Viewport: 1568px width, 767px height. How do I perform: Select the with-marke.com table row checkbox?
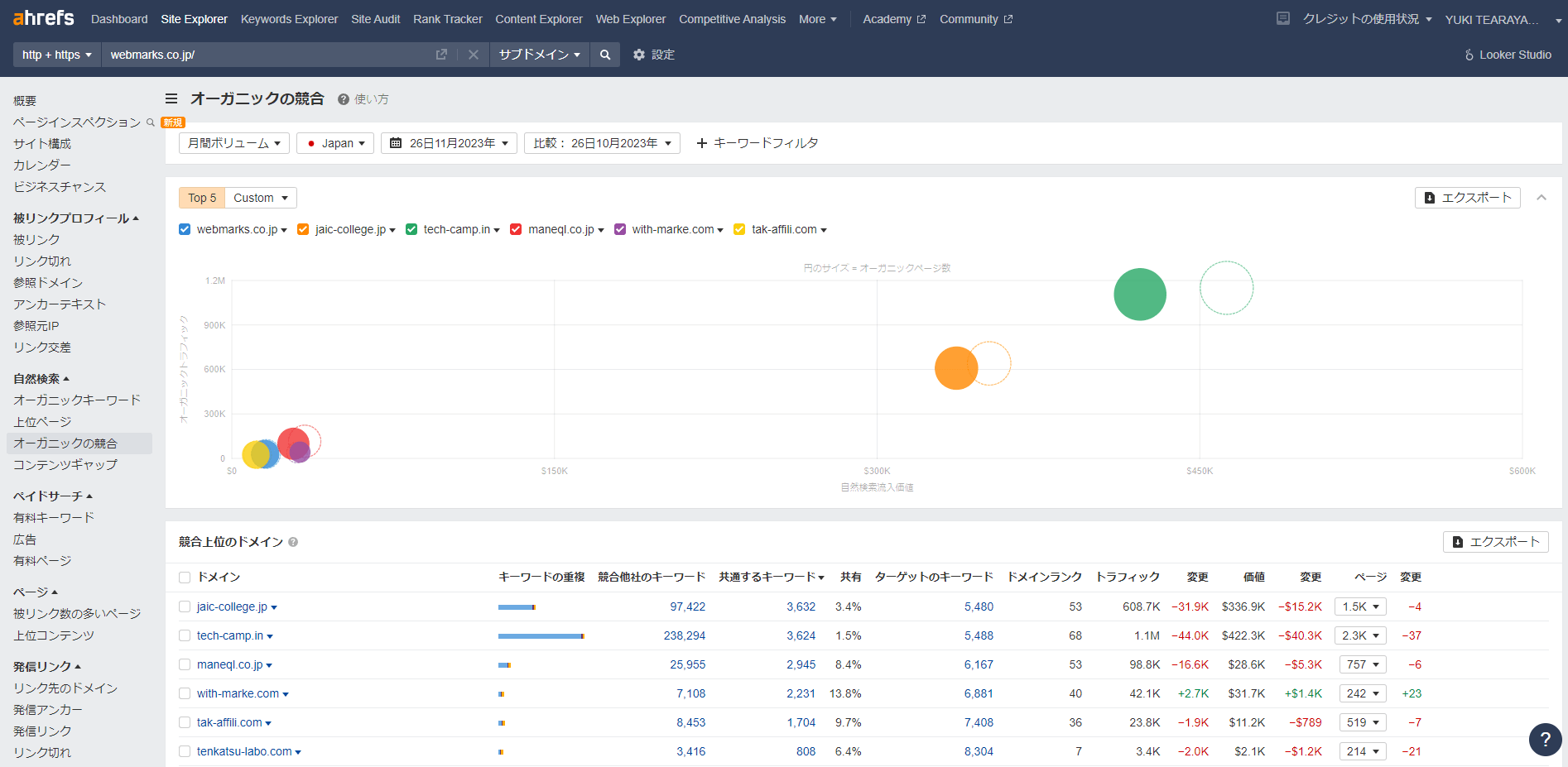(x=185, y=693)
